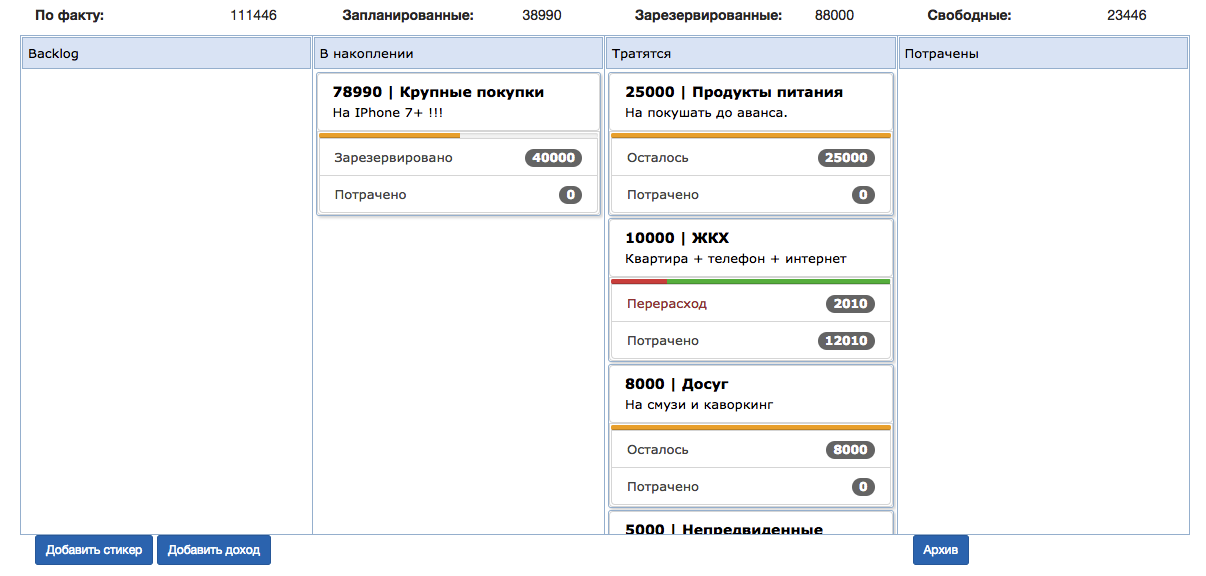Click the Зарезервированные summary label
Screen dimensions: 1206x576
709,16
